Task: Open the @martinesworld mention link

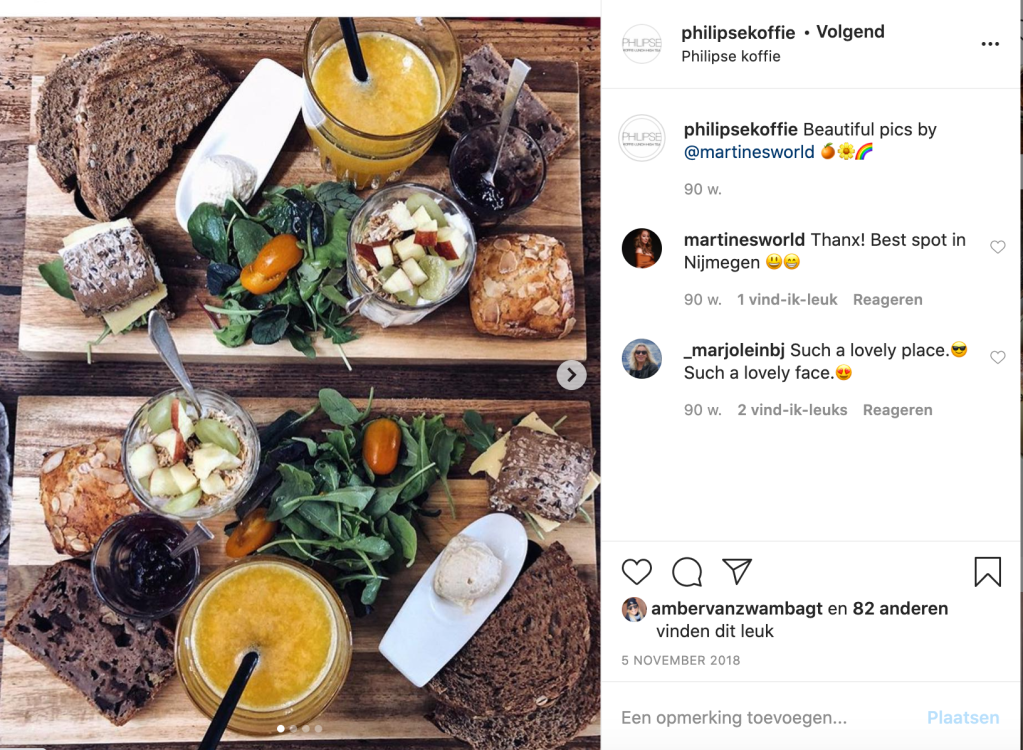Action: (x=749, y=152)
